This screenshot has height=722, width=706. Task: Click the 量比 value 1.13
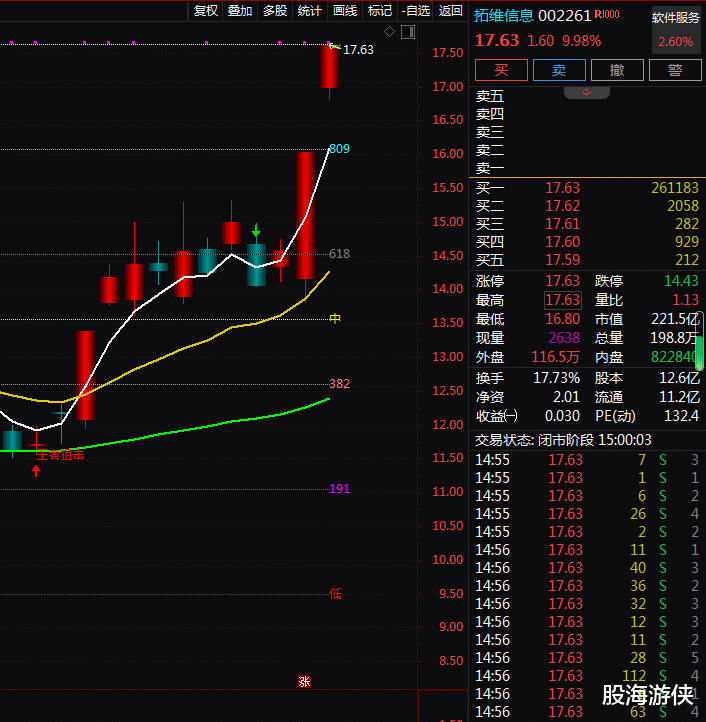685,300
